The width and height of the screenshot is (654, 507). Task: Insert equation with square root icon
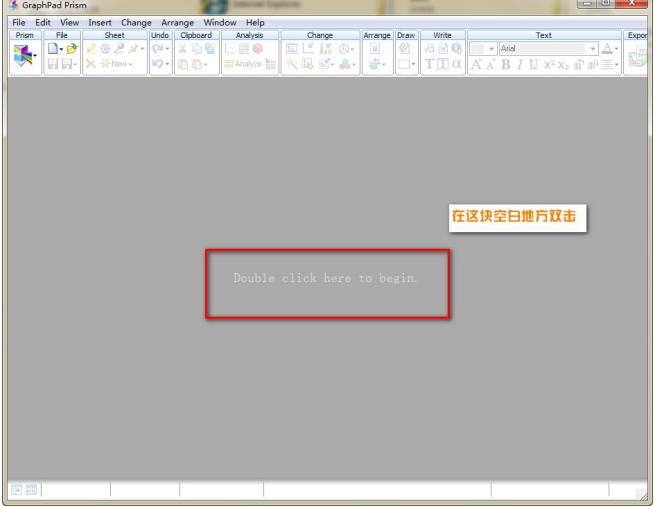point(429,49)
